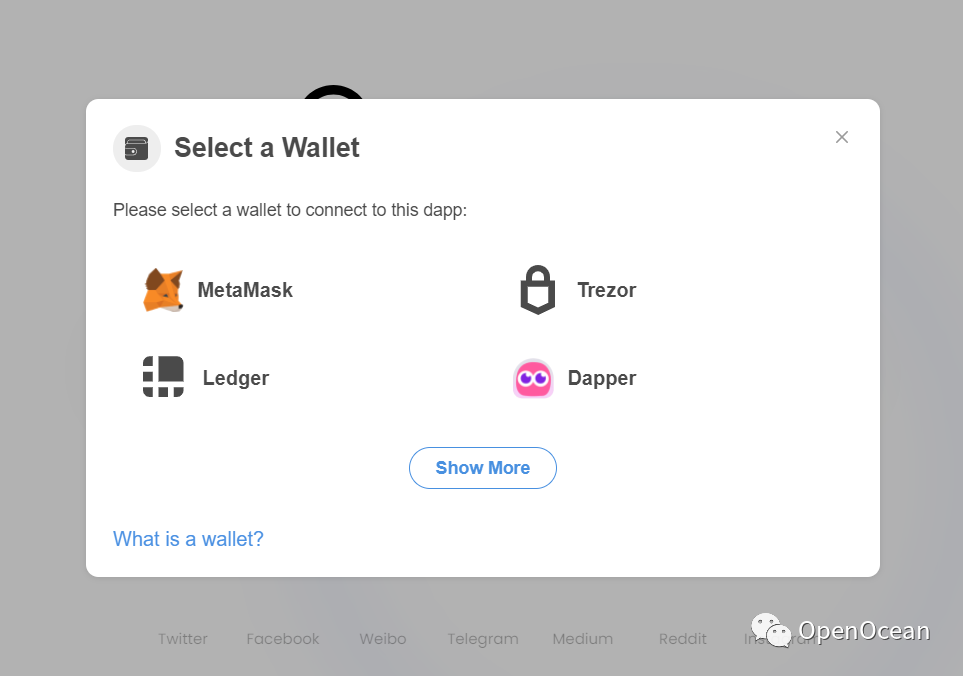Open the Weibo social link
The image size is (963, 676).
coord(382,638)
